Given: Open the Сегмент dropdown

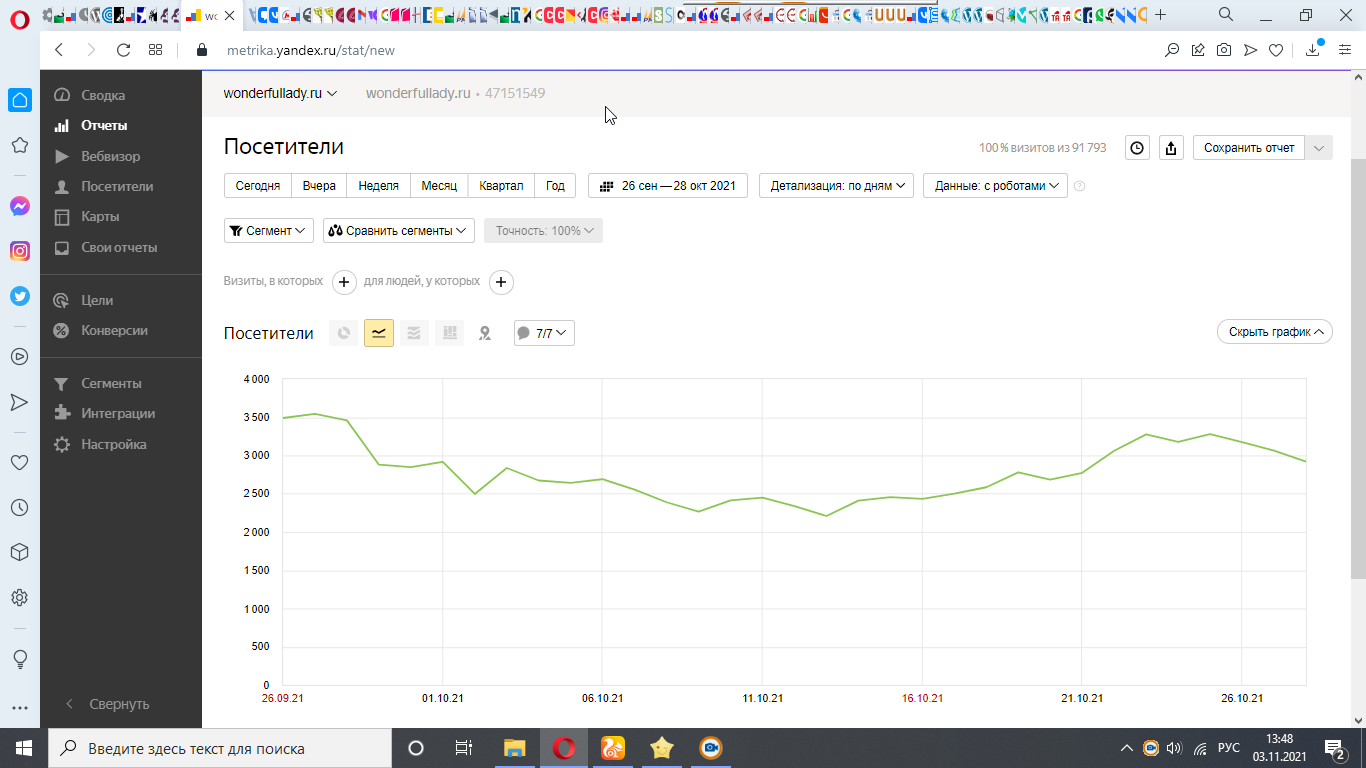Looking at the screenshot, I should [x=269, y=230].
